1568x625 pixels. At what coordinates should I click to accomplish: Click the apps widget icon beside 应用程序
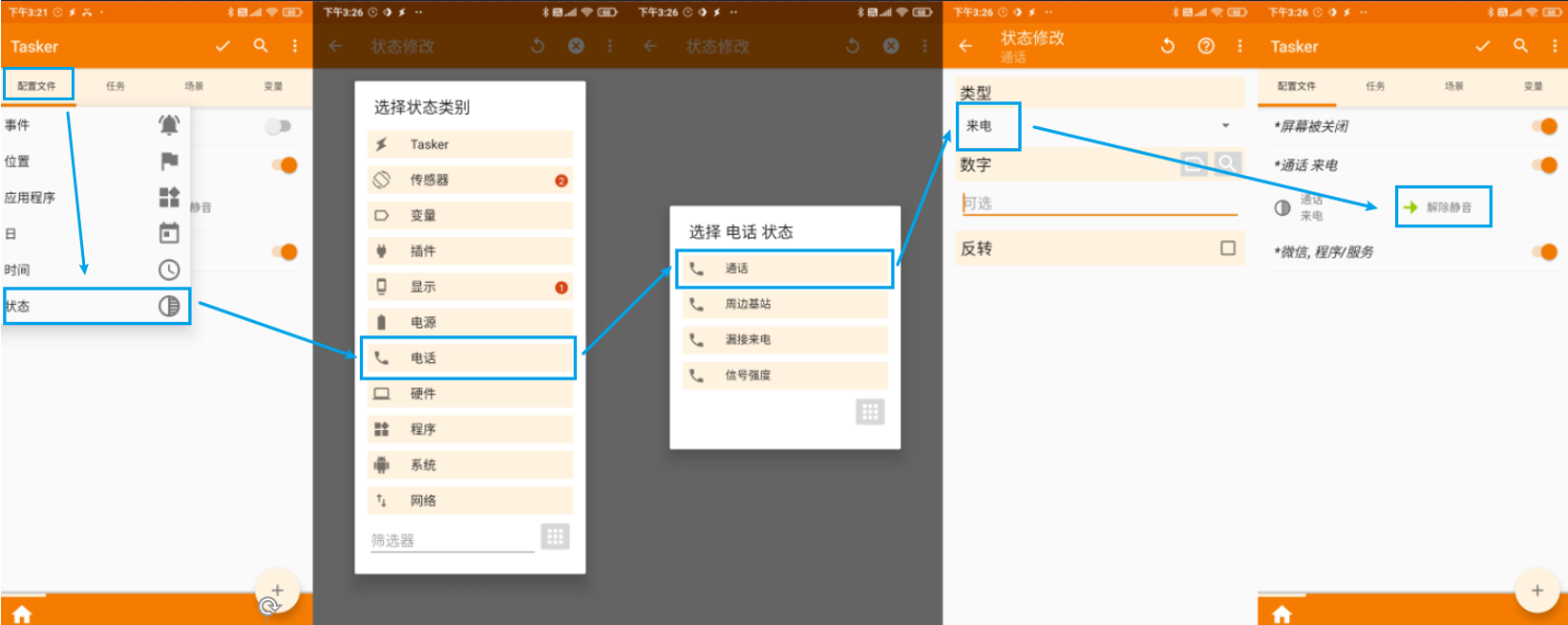point(169,197)
